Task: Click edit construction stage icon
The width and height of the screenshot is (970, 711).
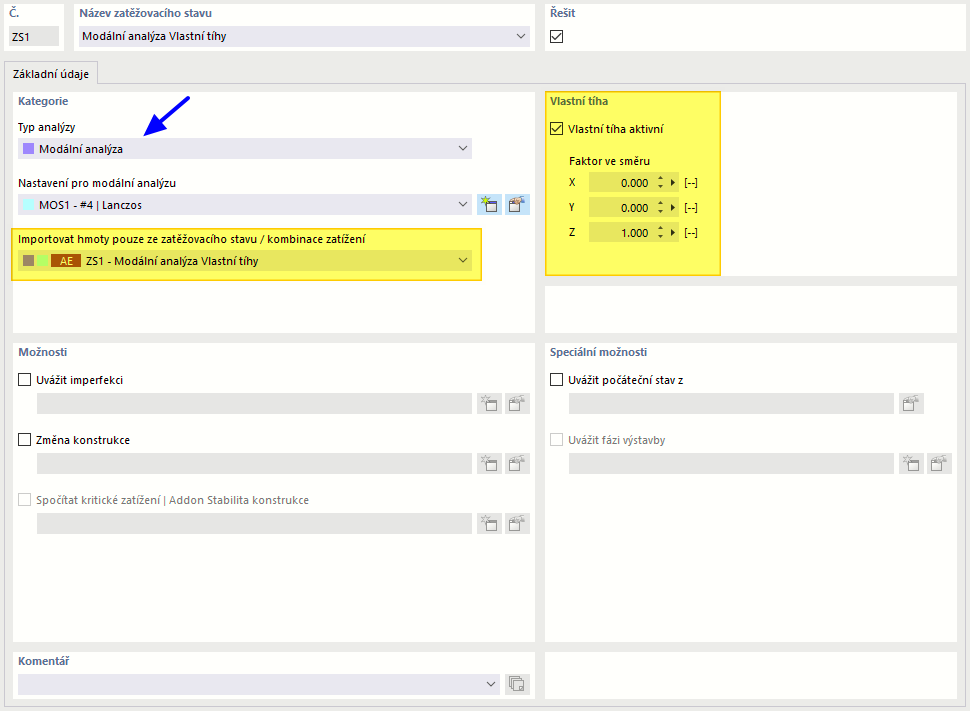Action: pyautogui.click(x=938, y=463)
